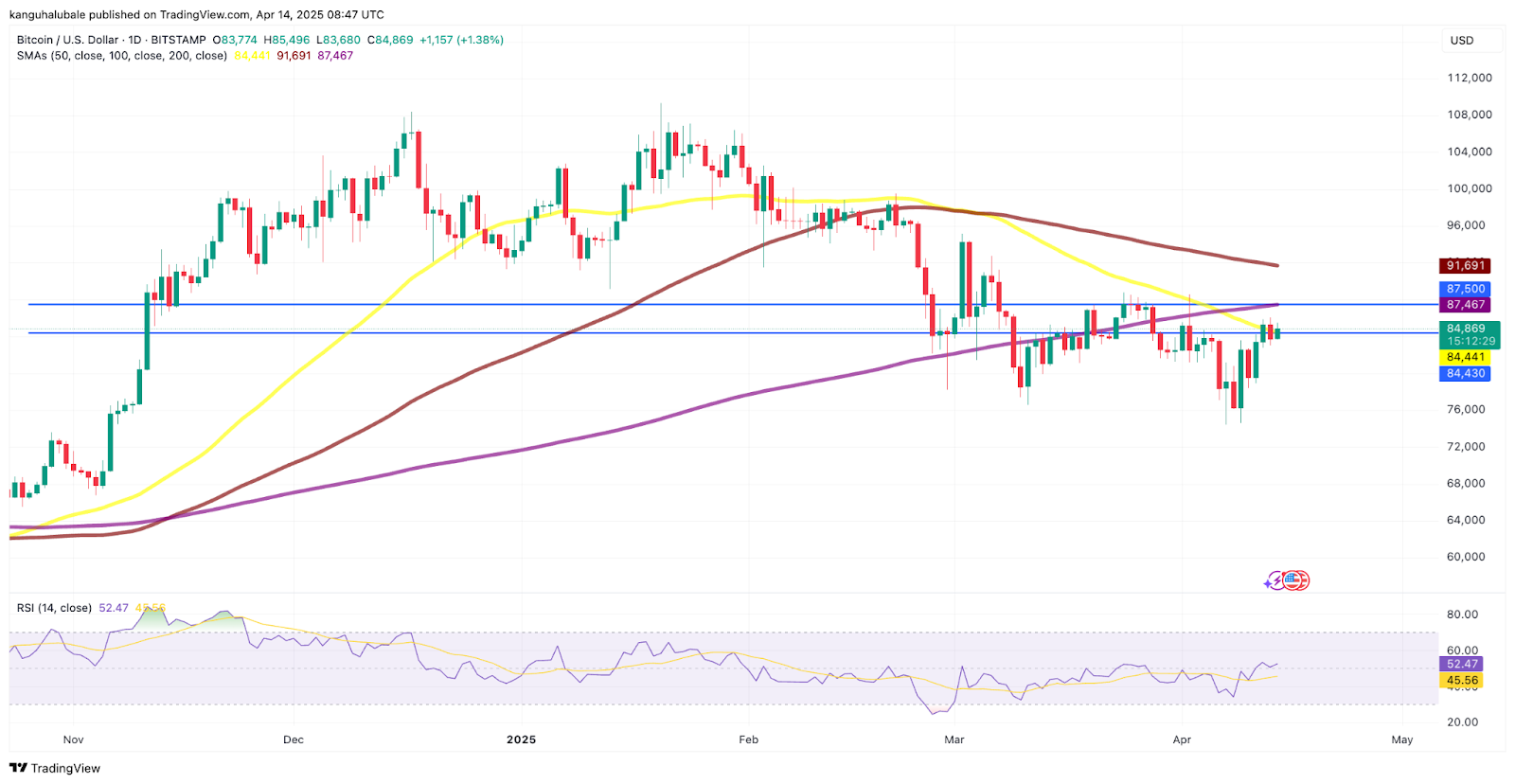This screenshot has width=1515, height=784.
Task: Click the May label on time axis
Action: [1401, 739]
